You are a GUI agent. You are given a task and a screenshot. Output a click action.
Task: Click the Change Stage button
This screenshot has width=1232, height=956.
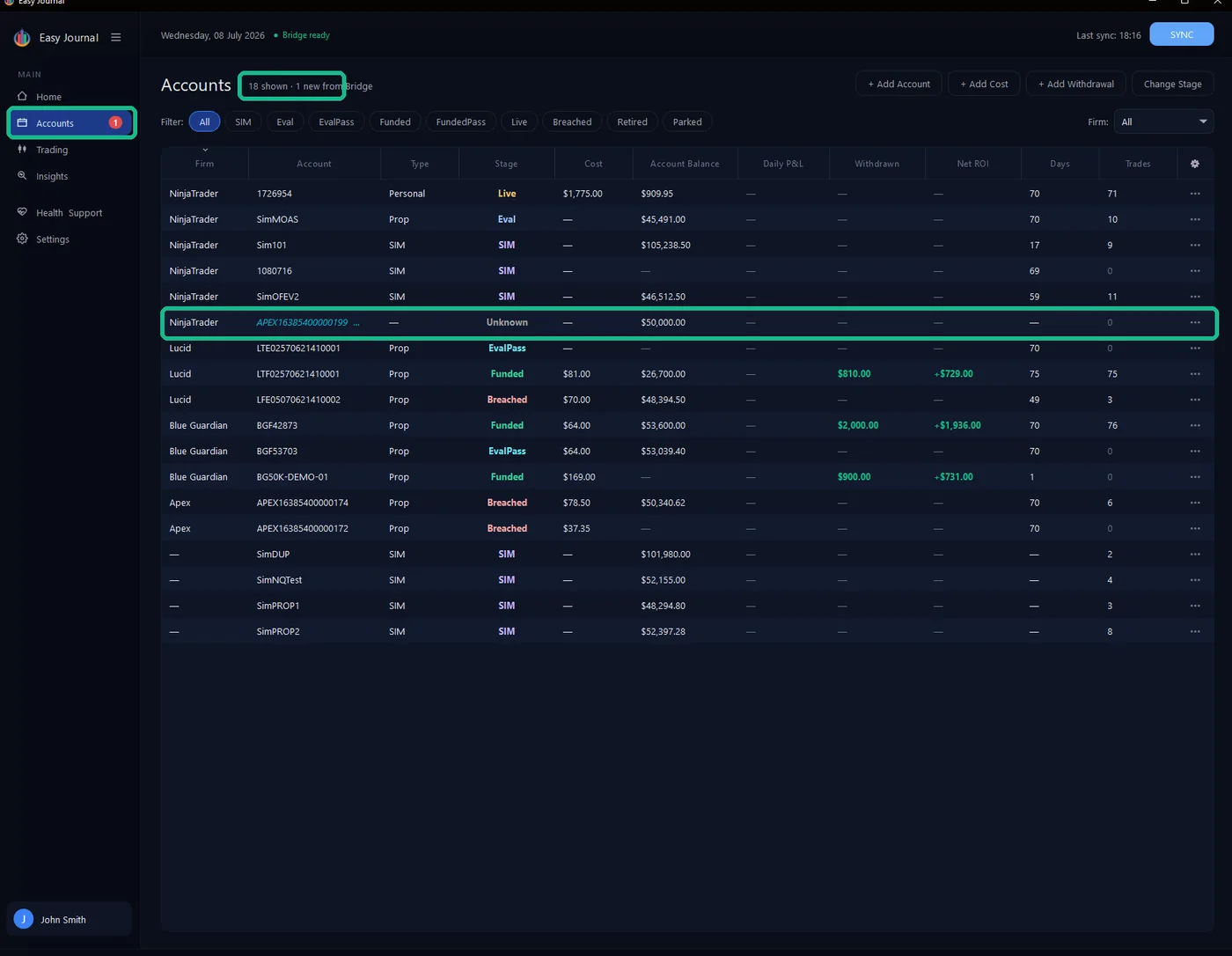(1172, 84)
